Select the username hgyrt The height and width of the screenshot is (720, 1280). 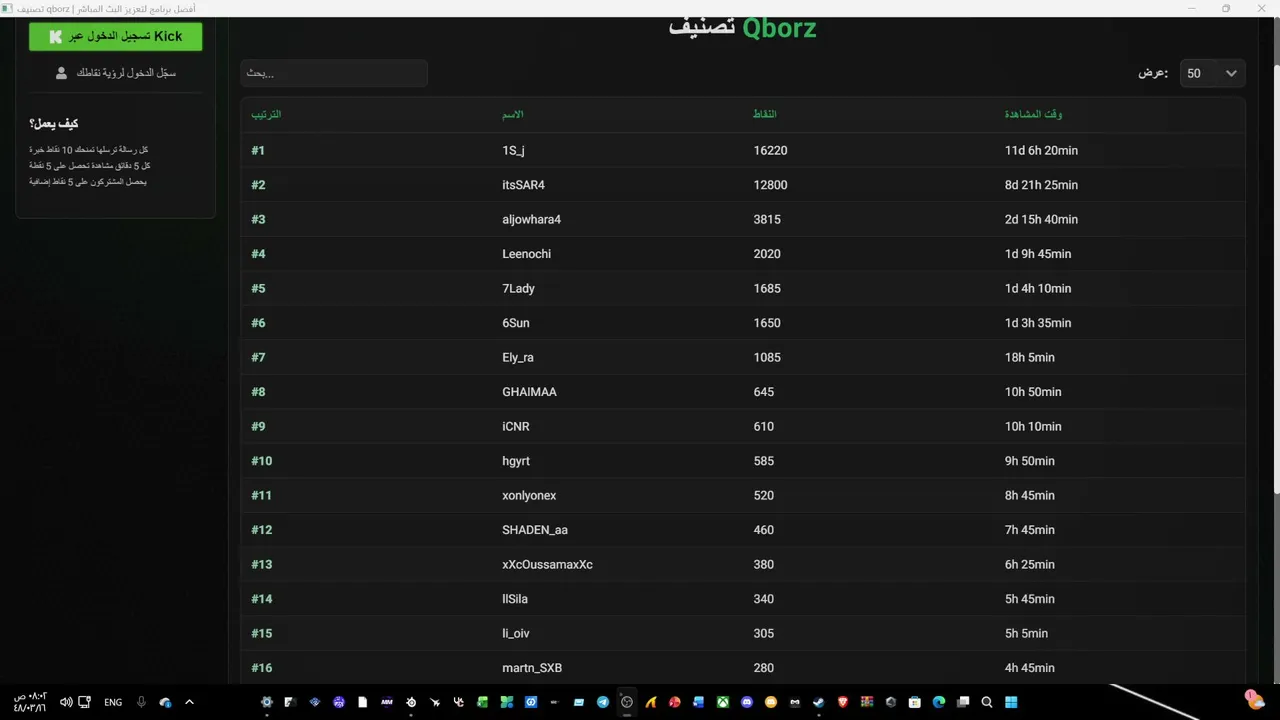coord(516,461)
